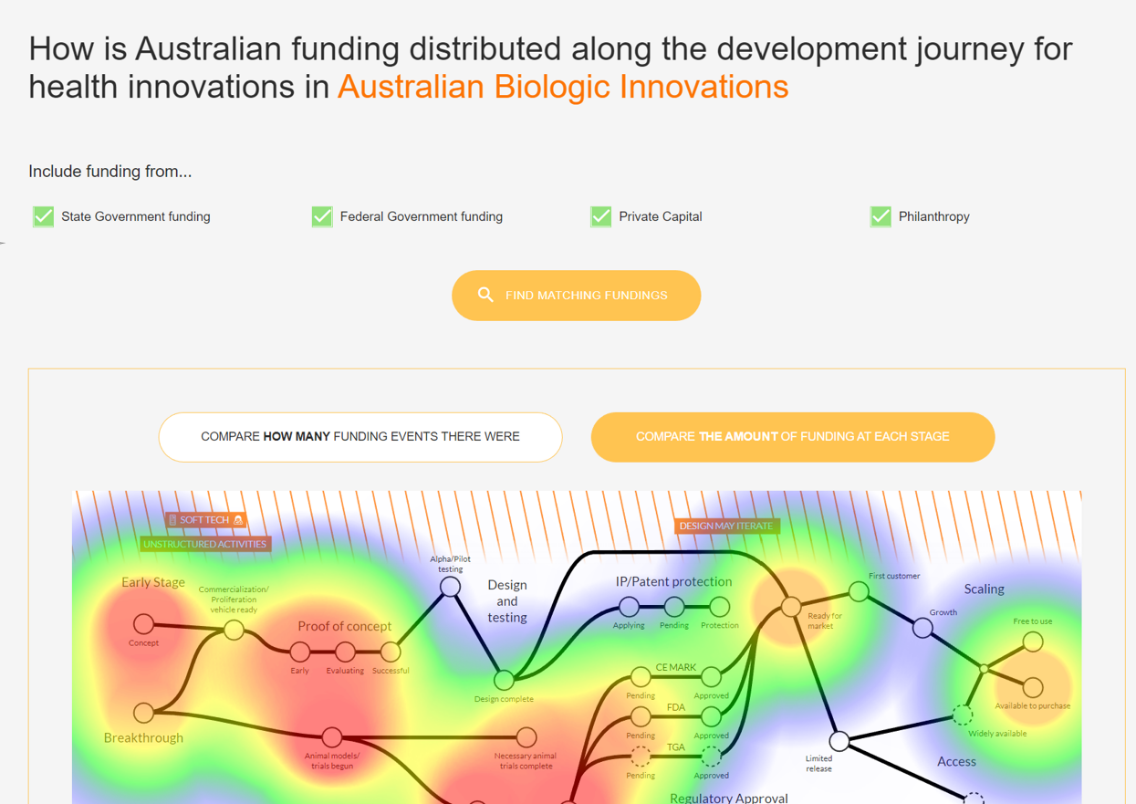Select the Breakthrough node circle
1136x804 pixels.
click(143, 713)
